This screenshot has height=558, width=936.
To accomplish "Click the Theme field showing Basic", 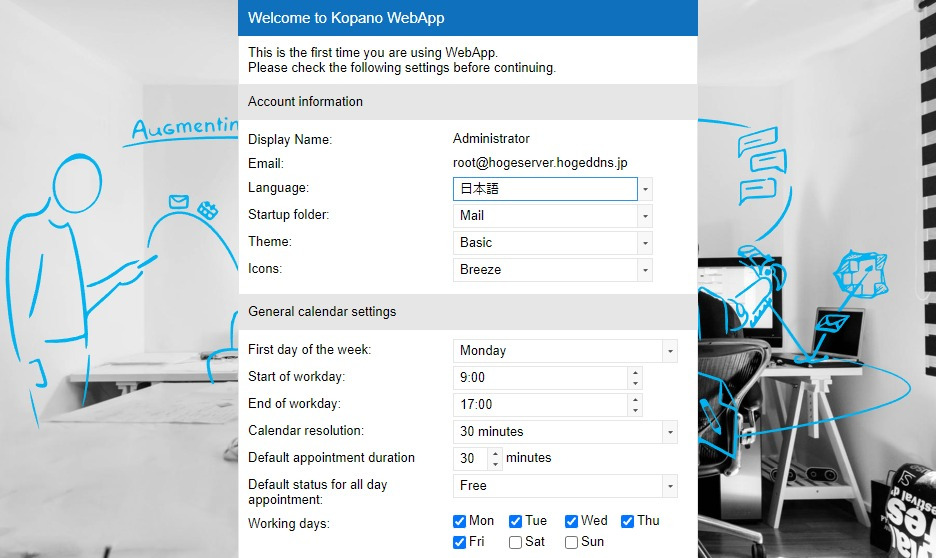I will point(545,243).
